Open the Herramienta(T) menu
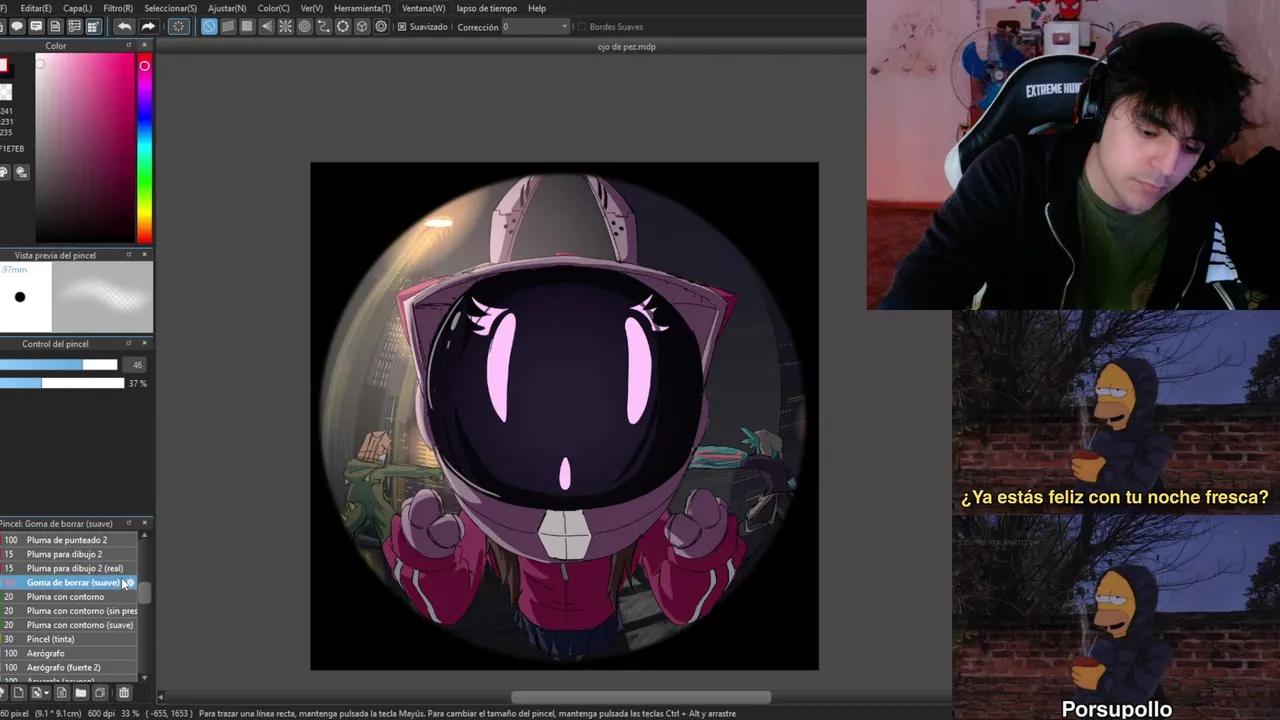The image size is (1280, 720). pos(362,8)
